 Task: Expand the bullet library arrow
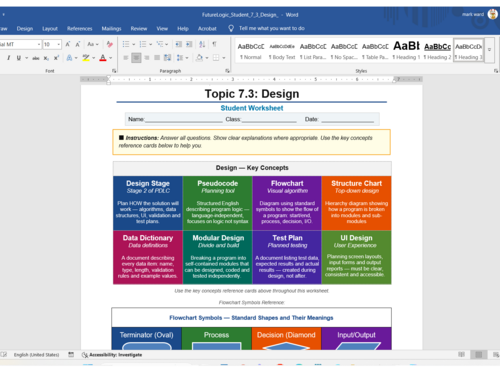[134, 44]
